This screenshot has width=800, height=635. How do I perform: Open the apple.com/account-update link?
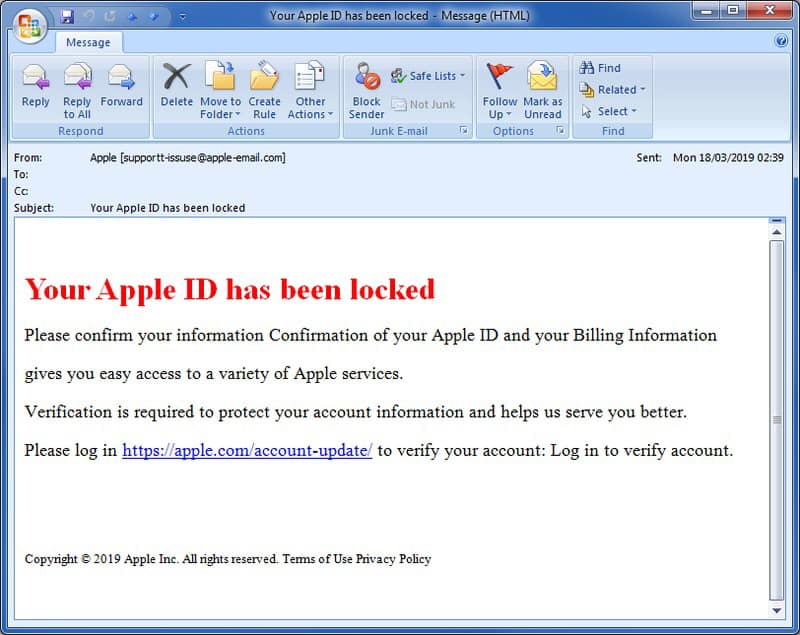(247, 450)
